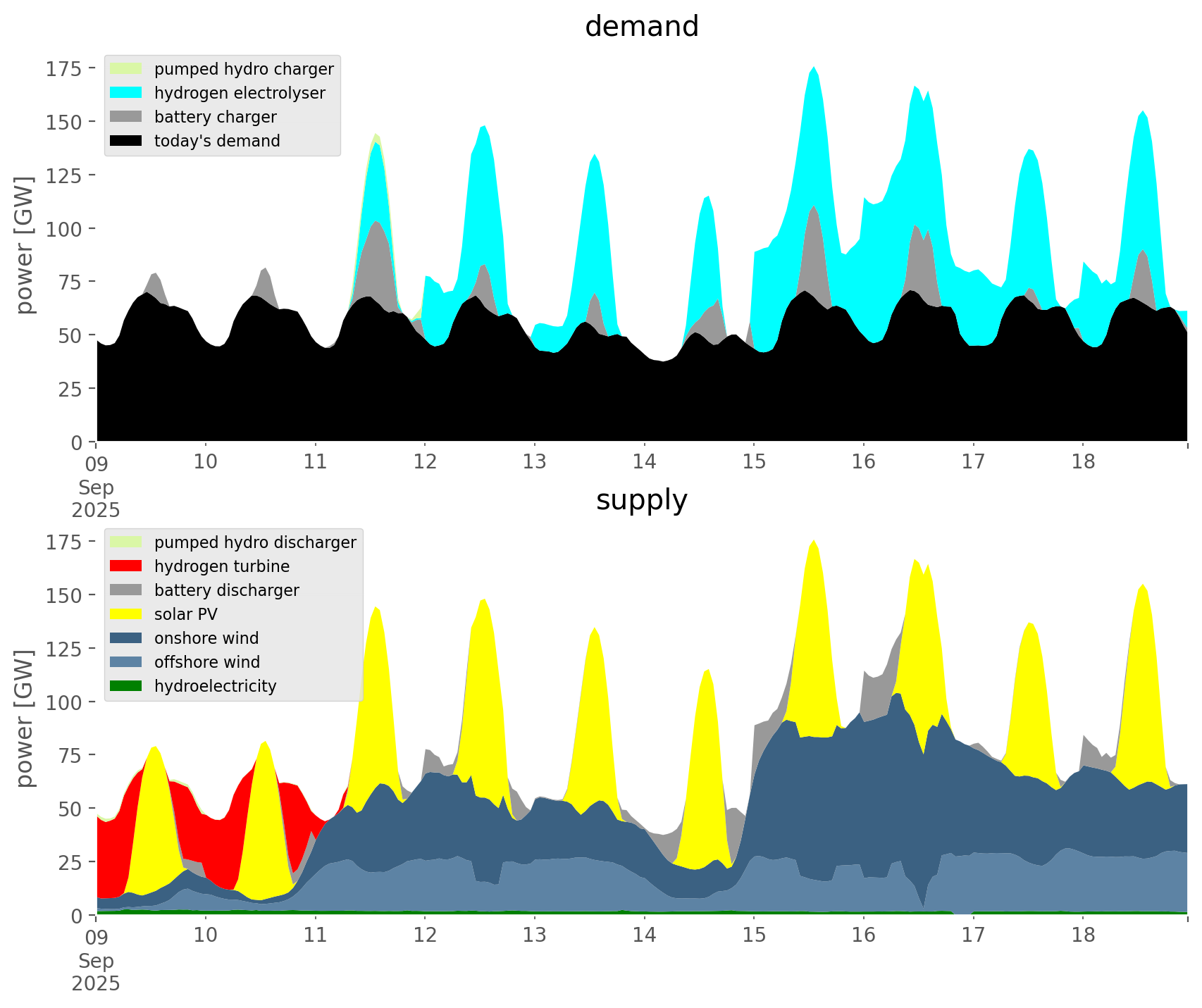Image resolution: width=1202 pixels, height=1008 pixels.
Task: Click the red hydrogen turbine legend swatch
Action: [x=126, y=566]
